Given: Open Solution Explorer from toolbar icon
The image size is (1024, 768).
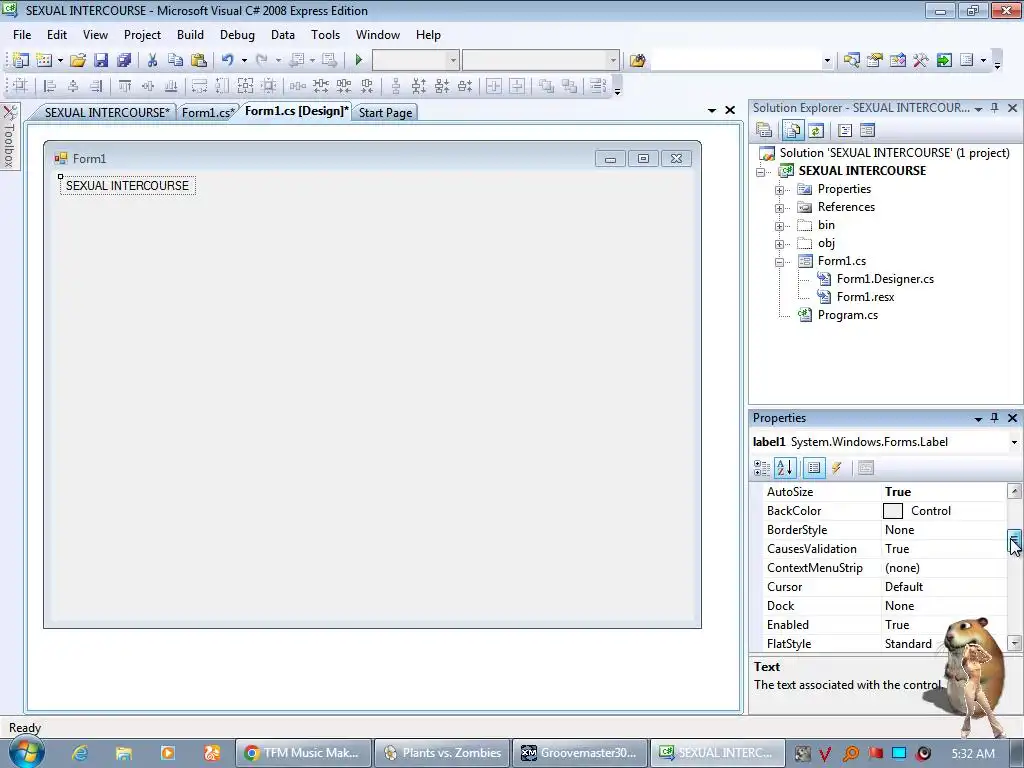Looking at the screenshot, I should [851, 60].
